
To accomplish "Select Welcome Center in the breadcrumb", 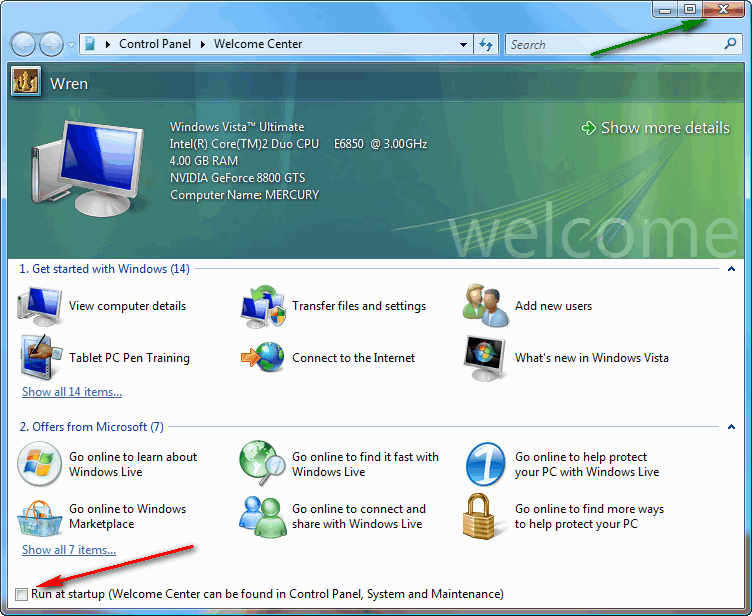I will pyautogui.click(x=258, y=44).
